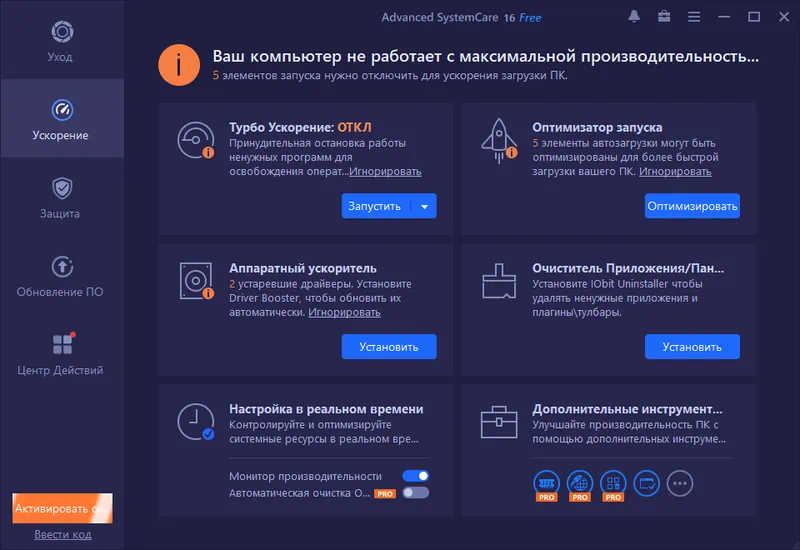Open the window checkmark tool icon
The image size is (800, 550).
coord(646,483)
